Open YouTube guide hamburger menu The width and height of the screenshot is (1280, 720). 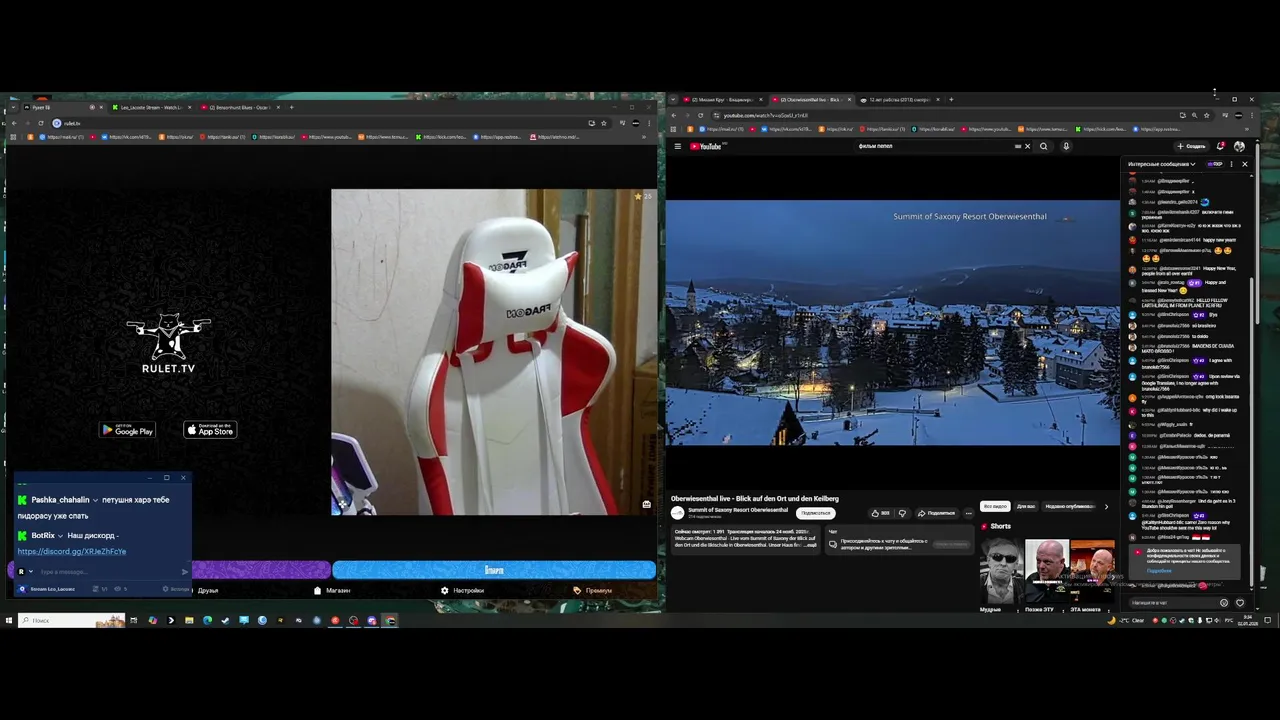click(677, 146)
